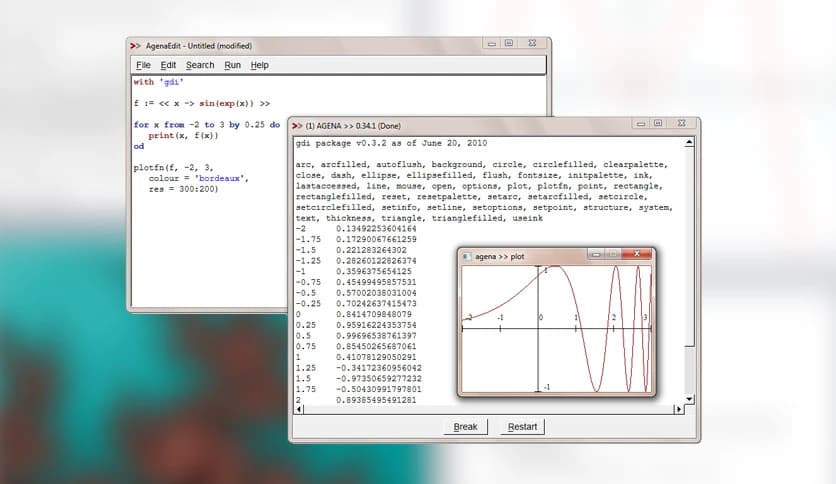Click the line "with 'gdi'" in editor
836x484 pixels.
click(x=158, y=82)
